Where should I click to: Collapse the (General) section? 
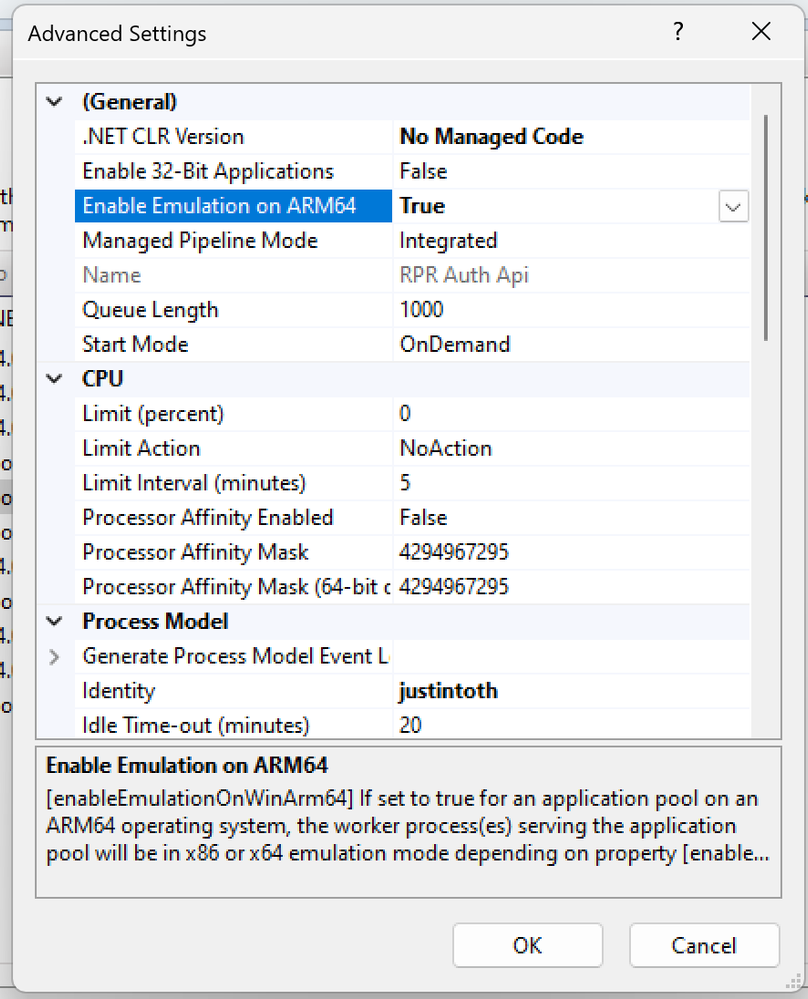tap(55, 101)
